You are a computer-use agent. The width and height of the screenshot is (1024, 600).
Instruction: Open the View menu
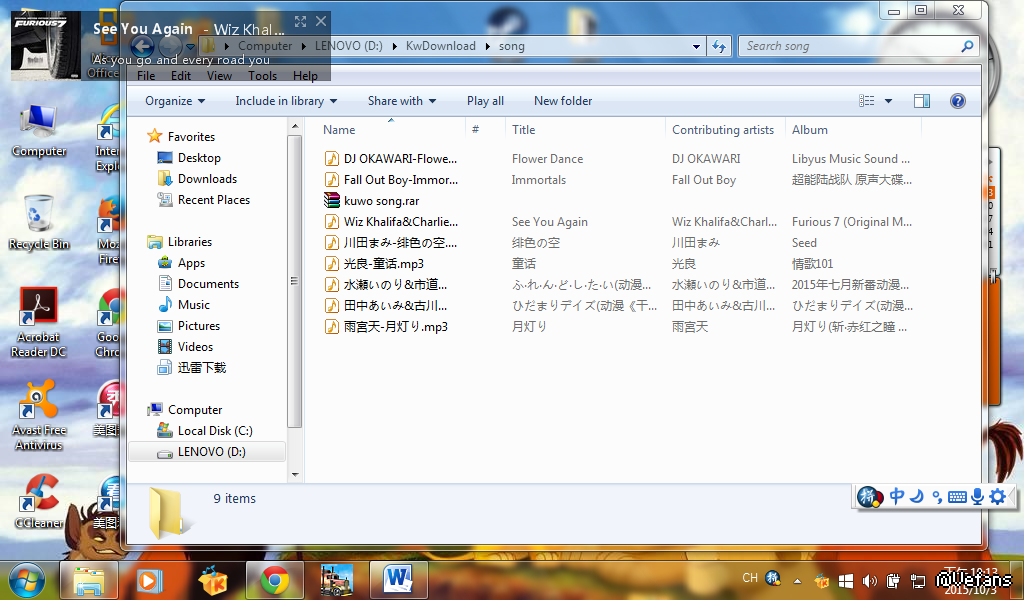pos(219,76)
